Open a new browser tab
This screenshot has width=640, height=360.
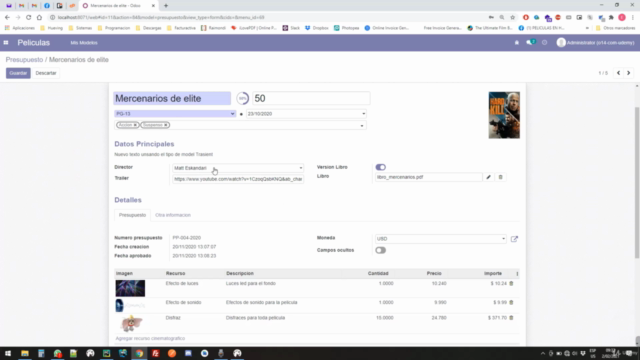[x=166, y=6]
